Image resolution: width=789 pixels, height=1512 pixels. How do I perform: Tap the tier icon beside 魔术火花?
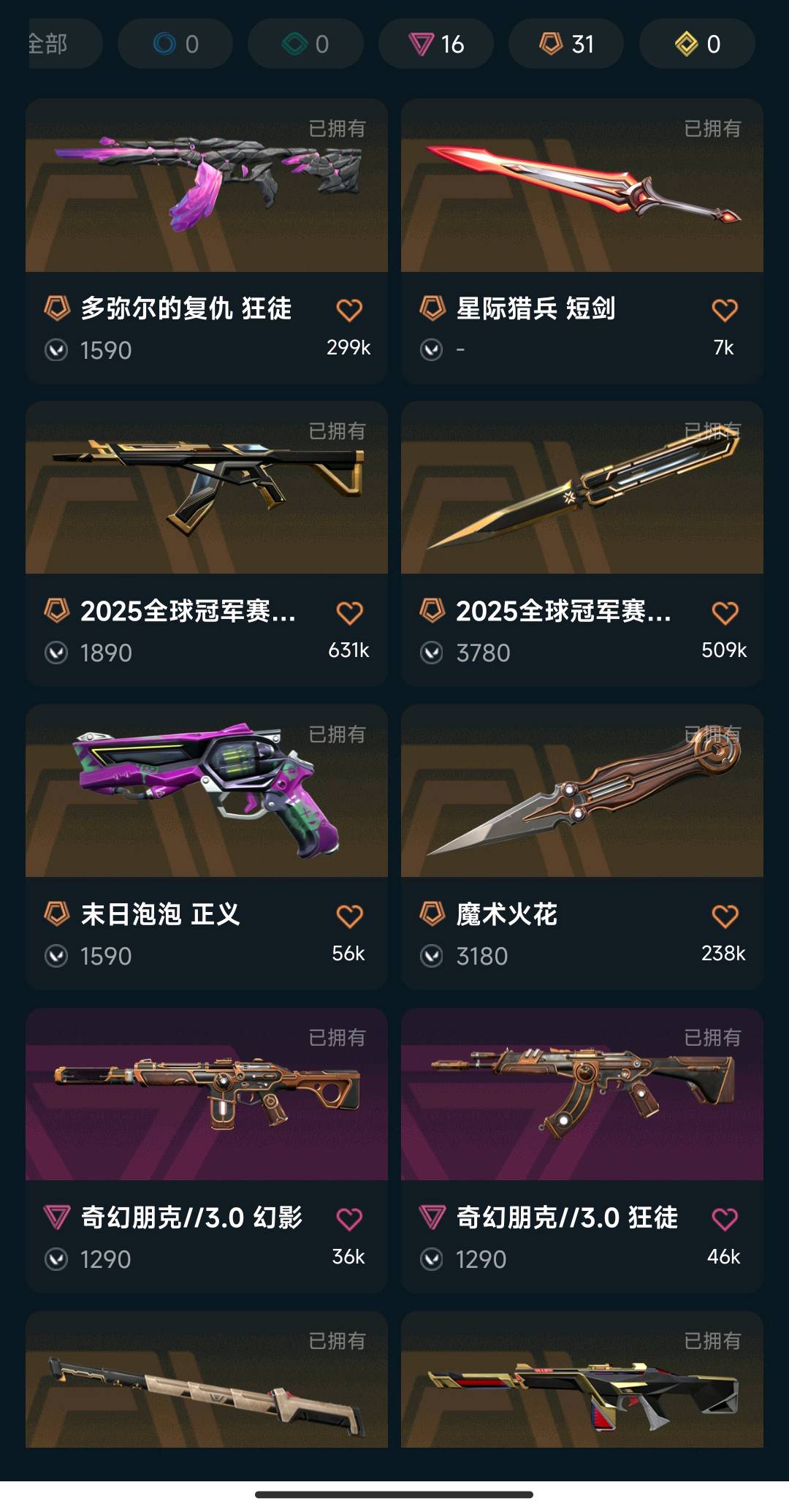(432, 913)
